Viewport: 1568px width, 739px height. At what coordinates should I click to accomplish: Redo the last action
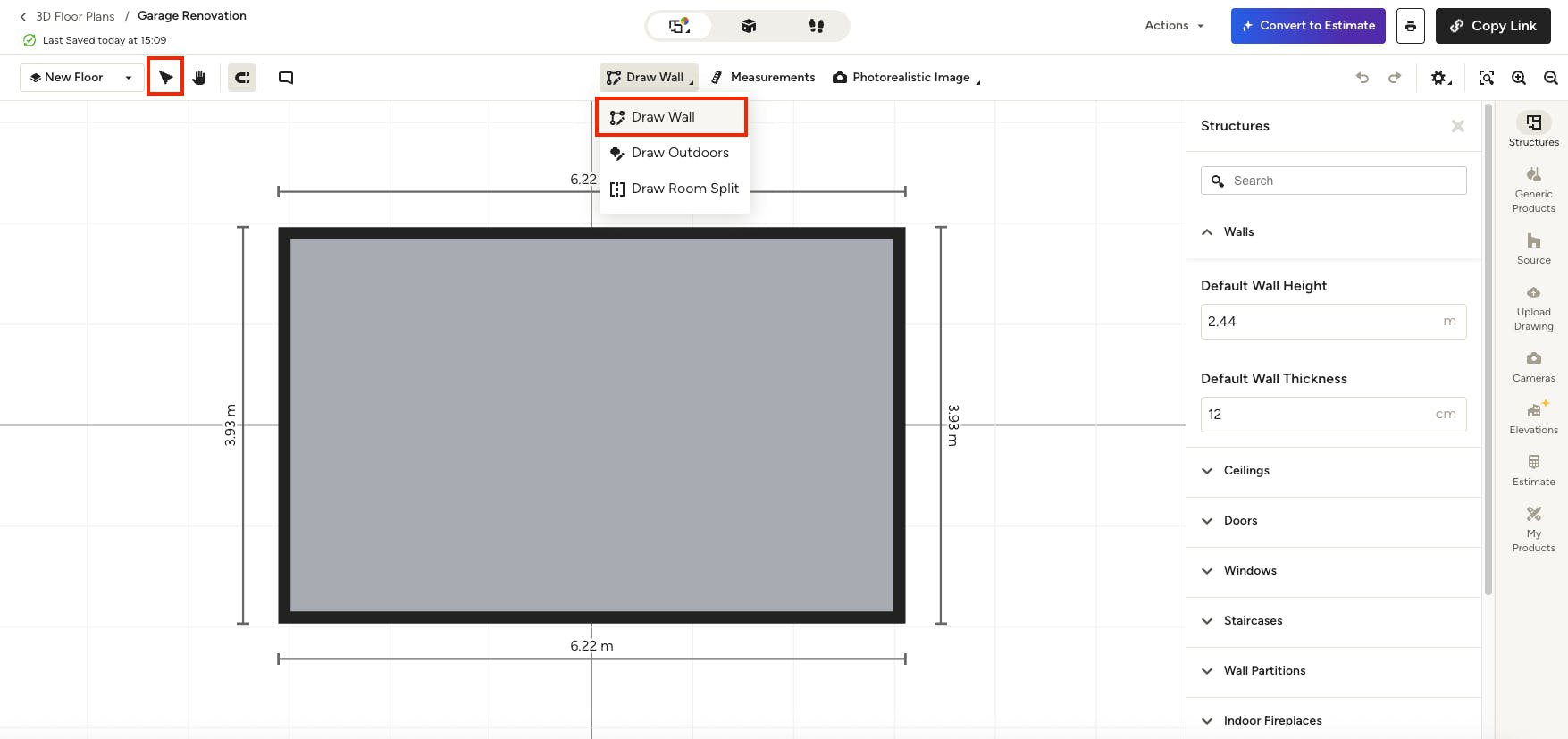pyautogui.click(x=1395, y=78)
